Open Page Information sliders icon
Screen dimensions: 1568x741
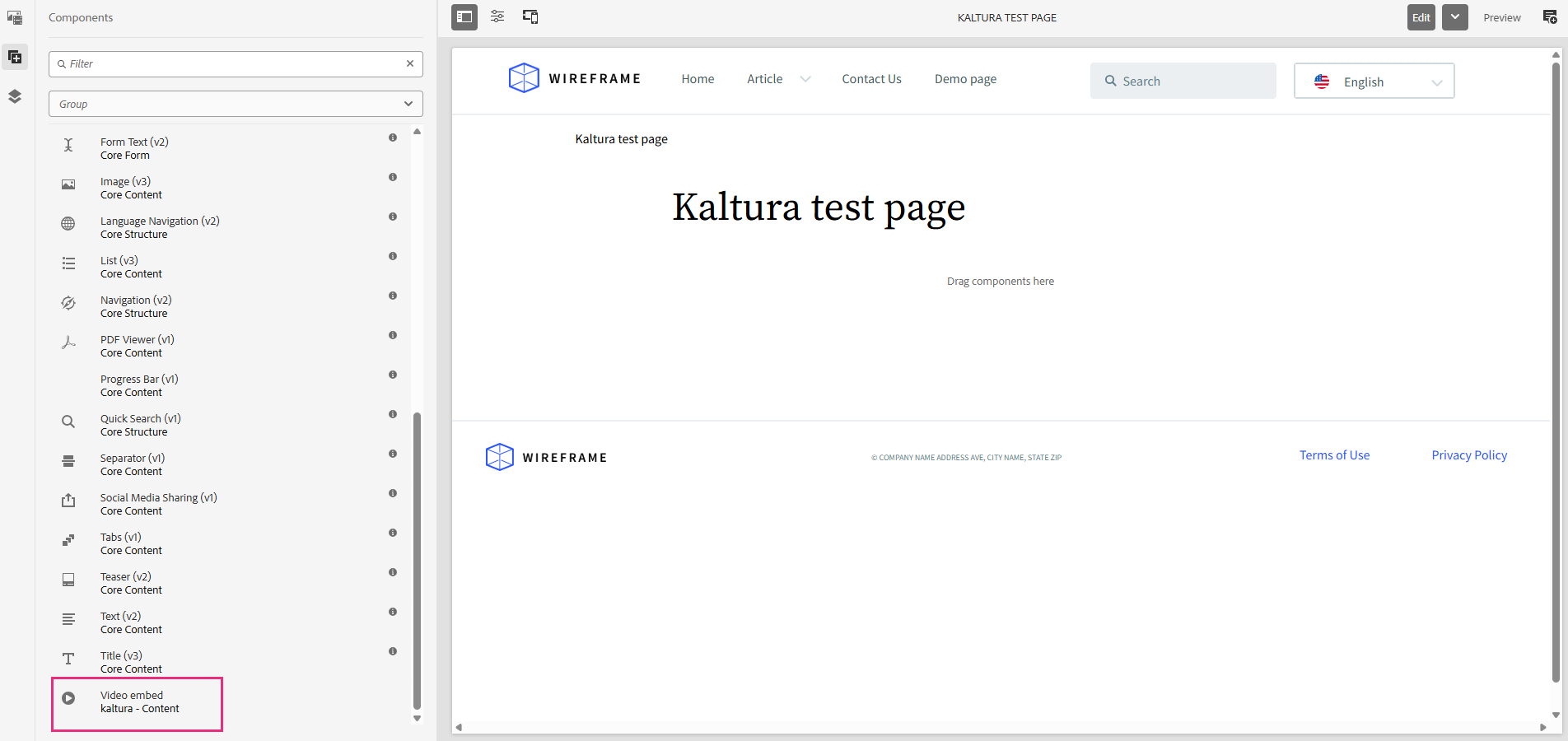497,16
